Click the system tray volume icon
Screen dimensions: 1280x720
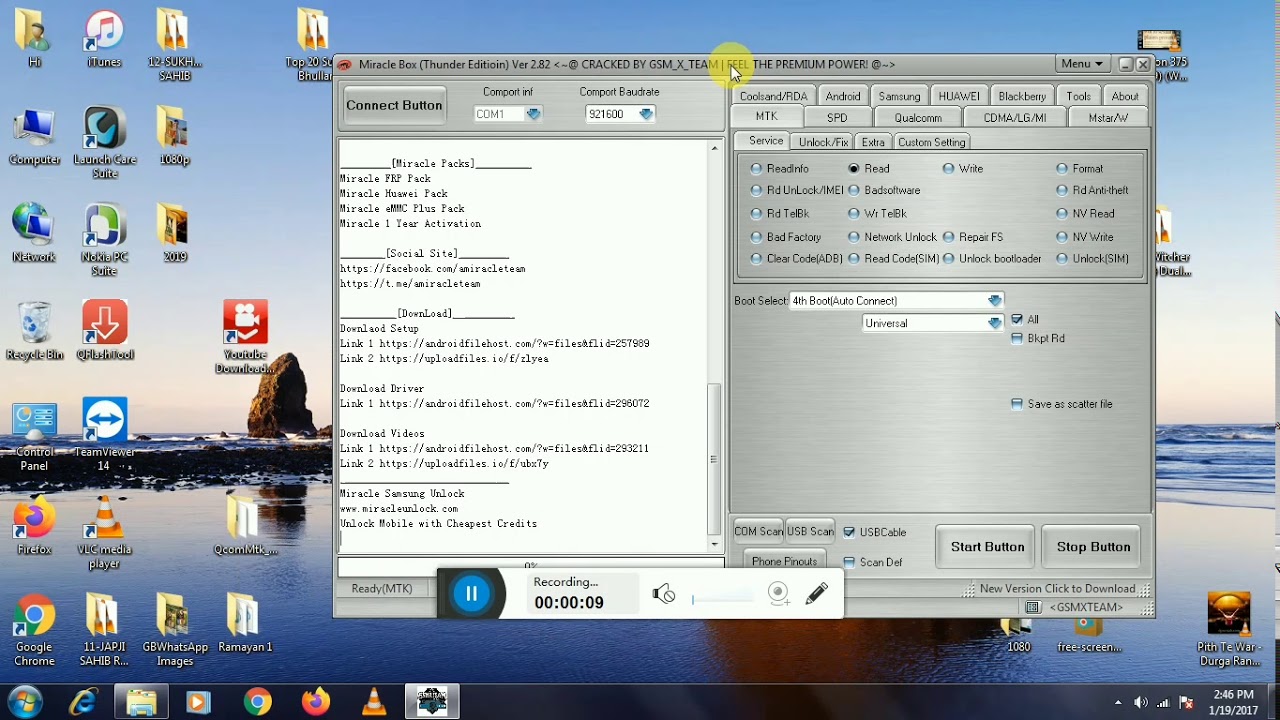[1141, 702]
